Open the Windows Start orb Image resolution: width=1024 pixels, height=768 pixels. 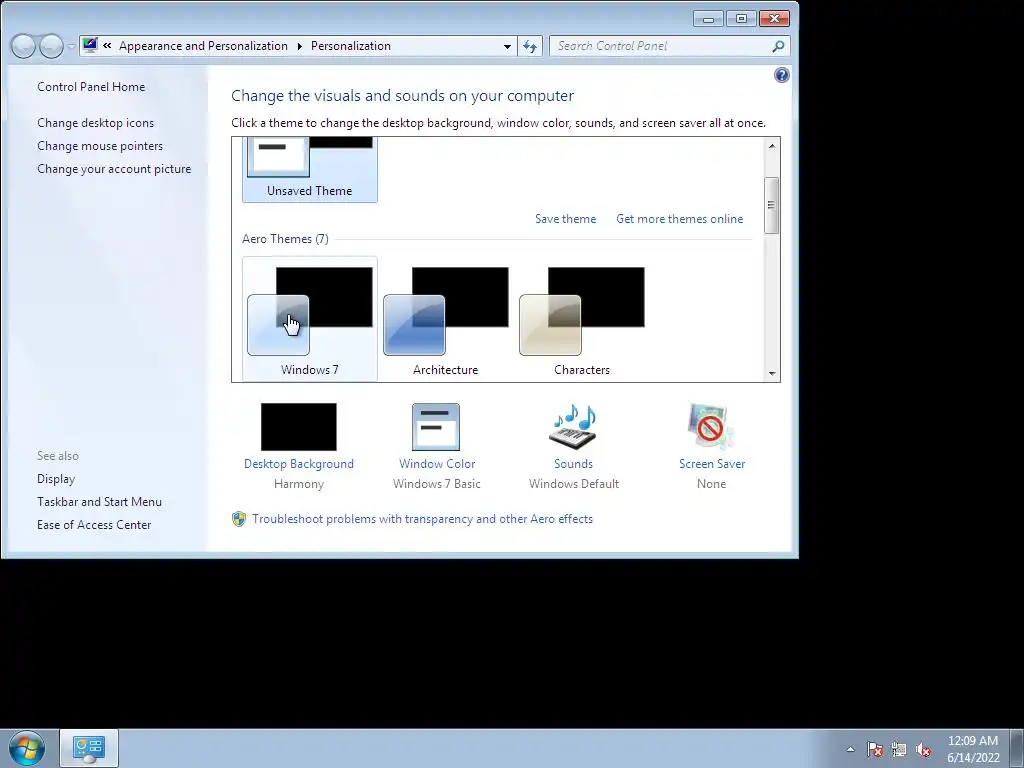tap(27, 748)
